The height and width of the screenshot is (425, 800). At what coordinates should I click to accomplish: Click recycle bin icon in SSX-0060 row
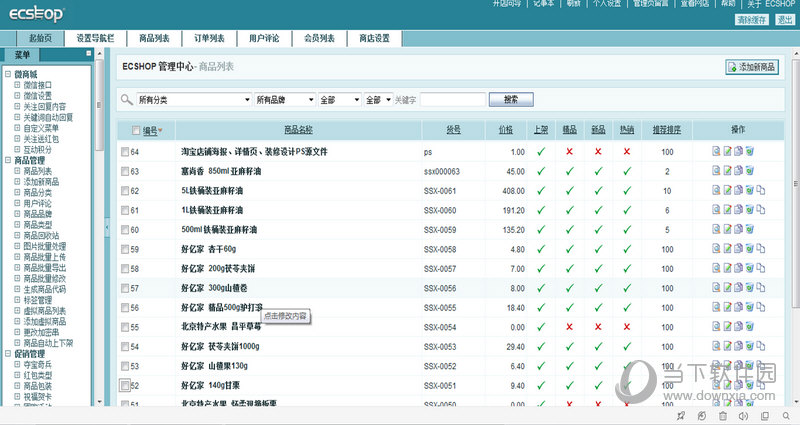pyautogui.click(x=749, y=209)
